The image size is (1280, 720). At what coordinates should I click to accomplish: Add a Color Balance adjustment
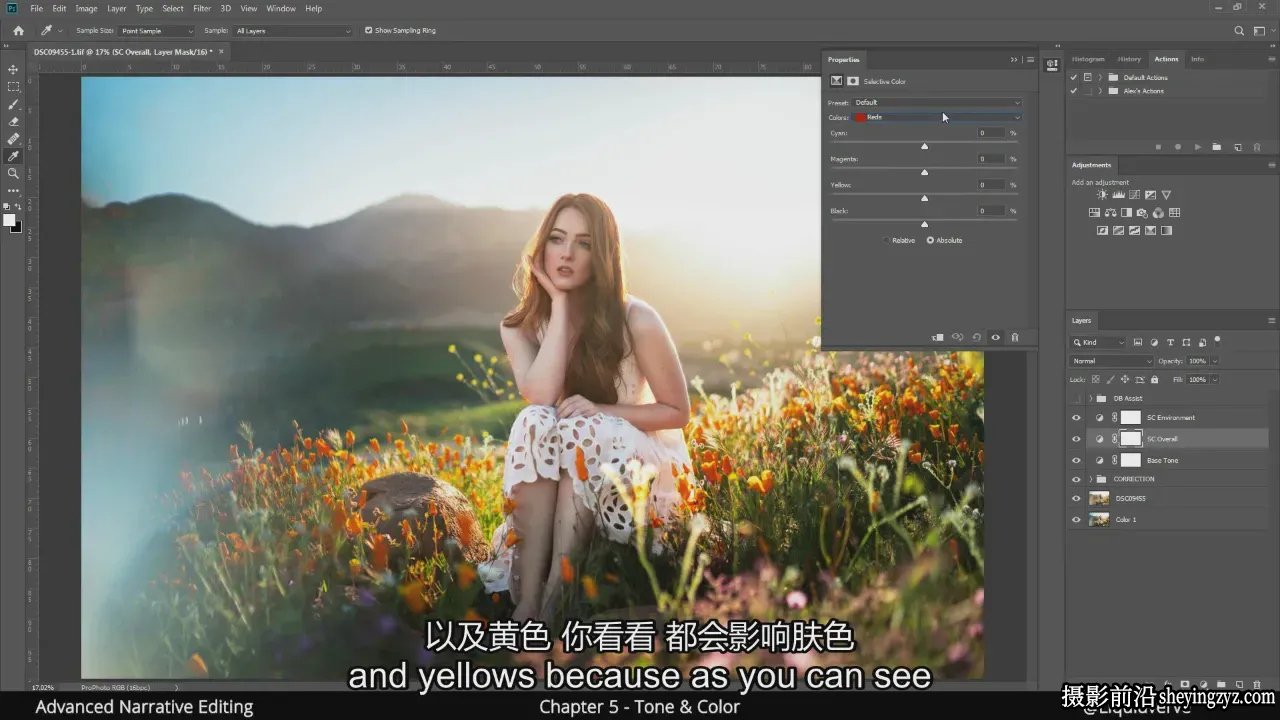click(x=1110, y=213)
